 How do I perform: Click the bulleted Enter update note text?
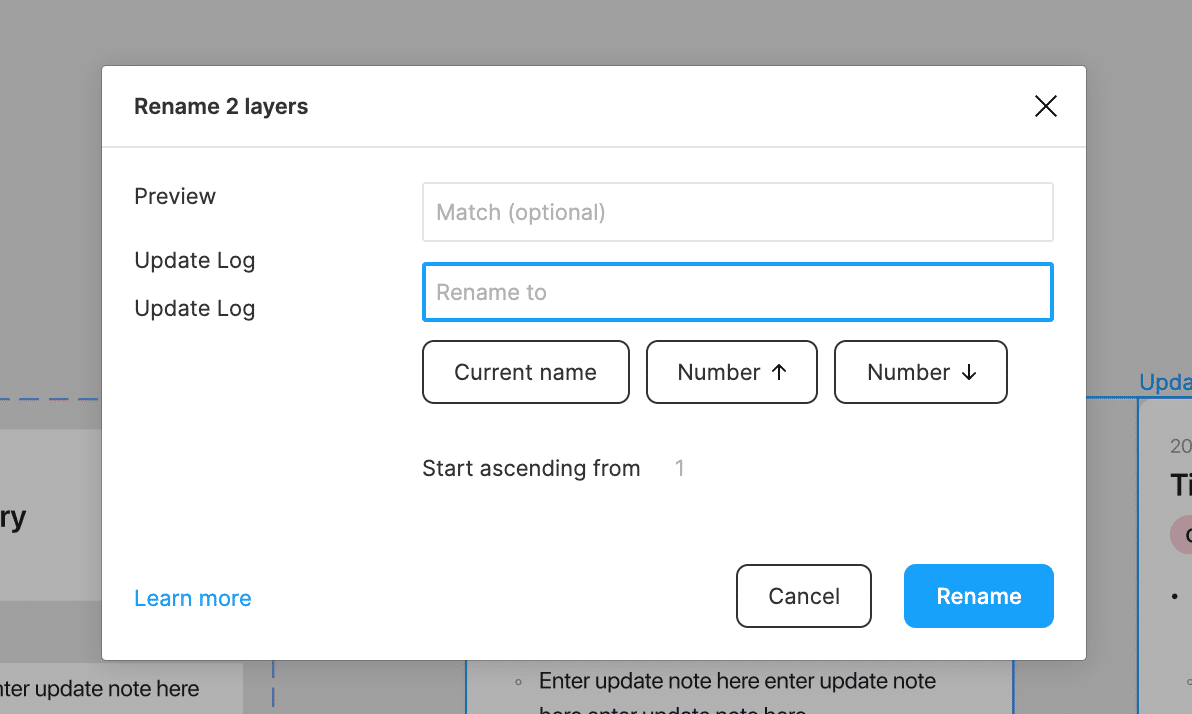point(737,682)
